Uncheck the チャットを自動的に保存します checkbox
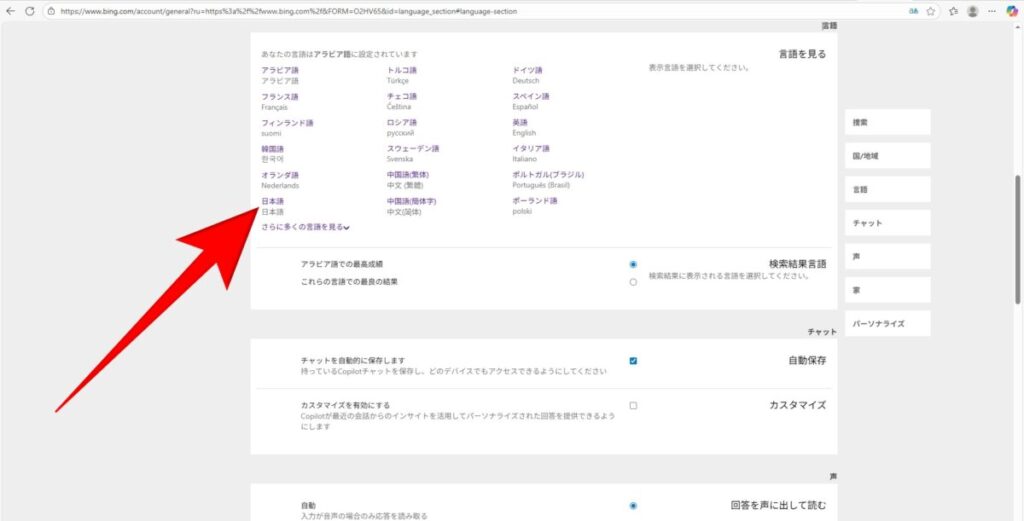Viewport: 1024px width, 521px height. click(633, 361)
